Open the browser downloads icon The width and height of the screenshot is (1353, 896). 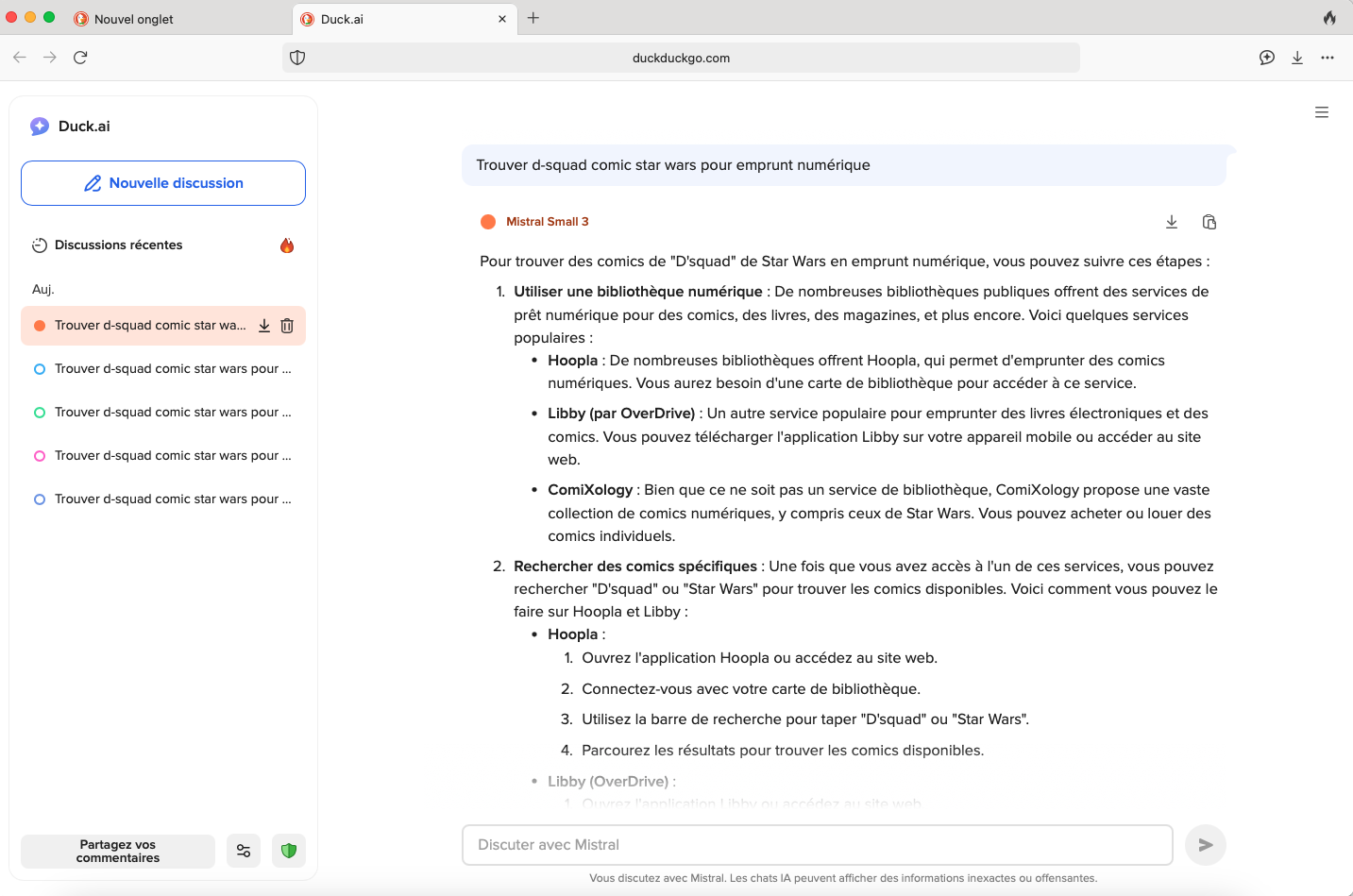pos(1296,58)
